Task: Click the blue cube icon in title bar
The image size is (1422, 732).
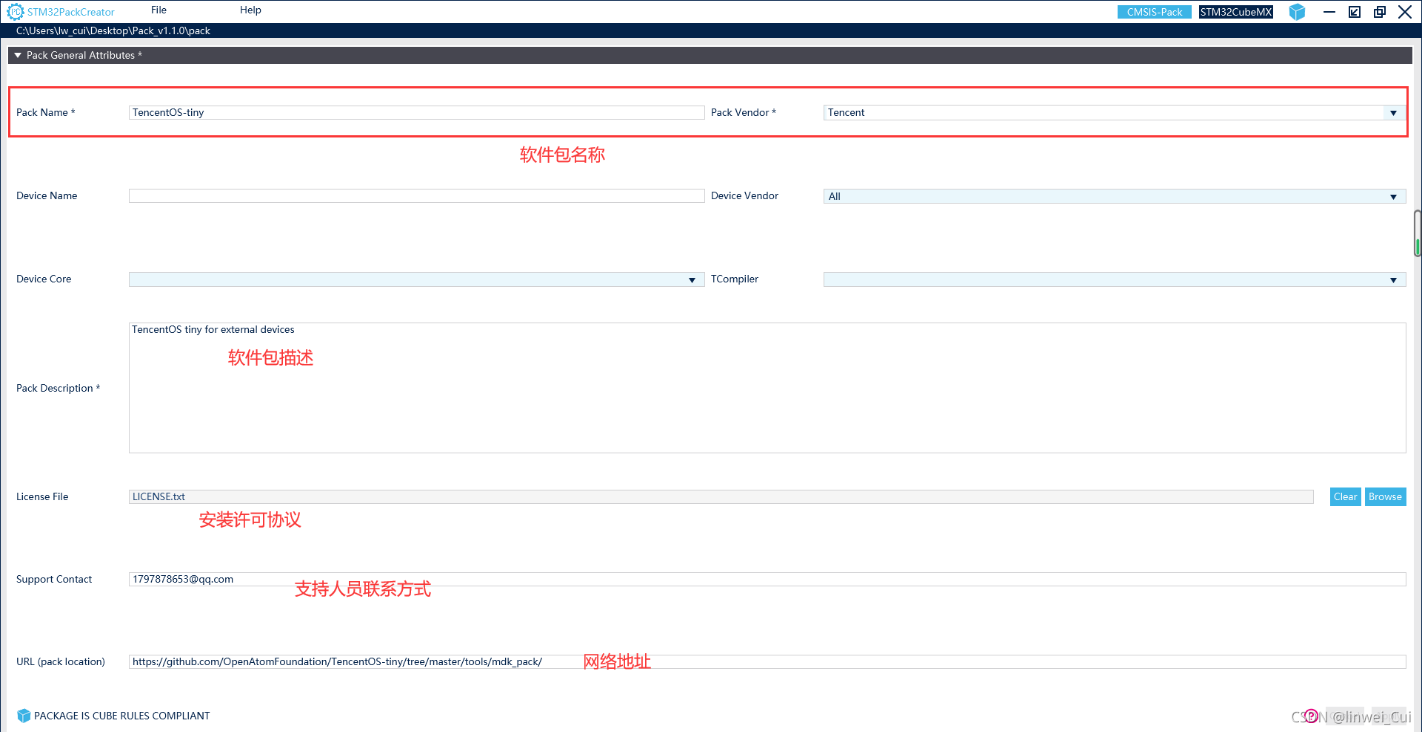Action: click(1297, 12)
